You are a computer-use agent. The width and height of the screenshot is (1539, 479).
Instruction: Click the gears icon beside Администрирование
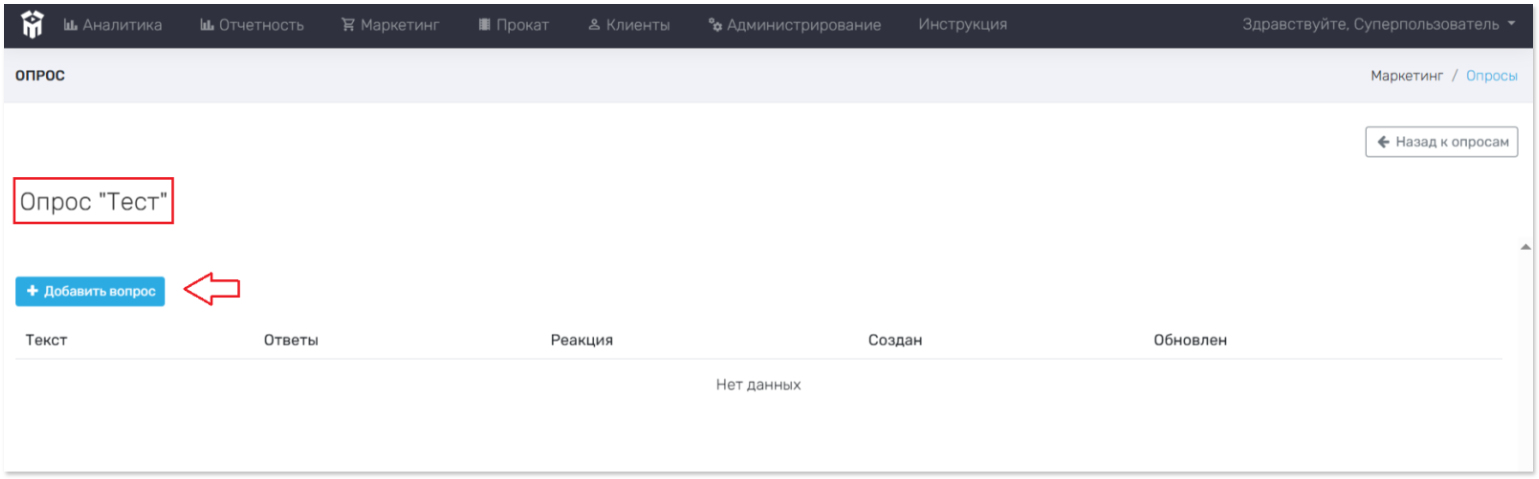tap(715, 25)
